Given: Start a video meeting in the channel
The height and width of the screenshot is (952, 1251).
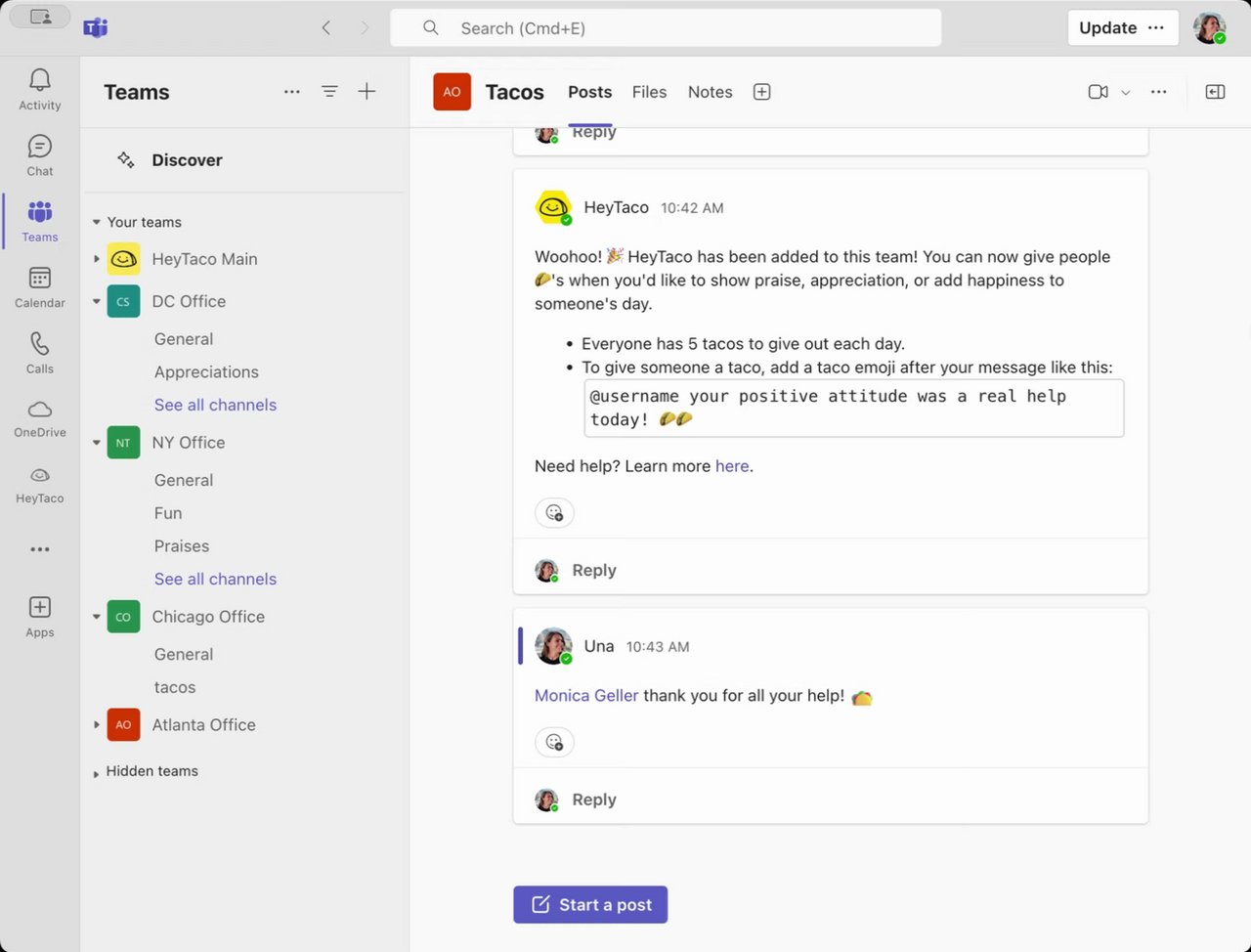Looking at the screenshot, I should [x=1098, y=92].
